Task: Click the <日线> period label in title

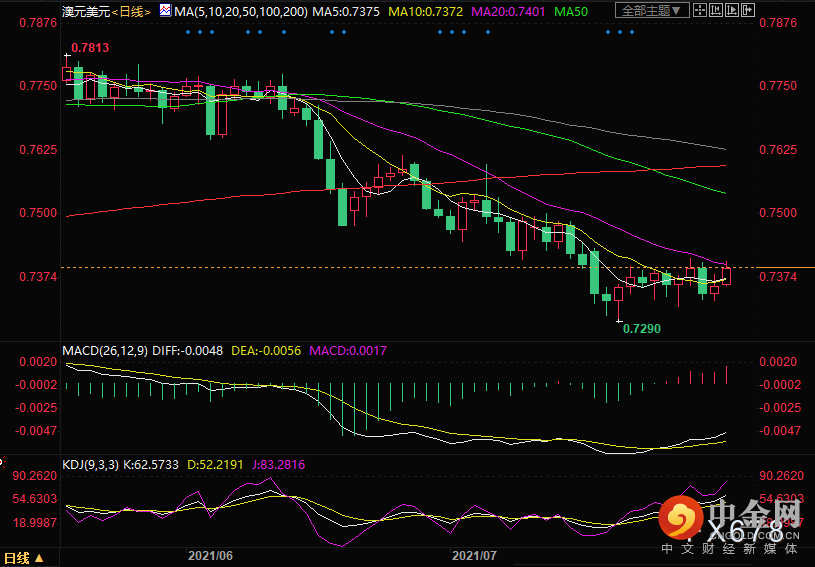Action: [x=132, y=11]
